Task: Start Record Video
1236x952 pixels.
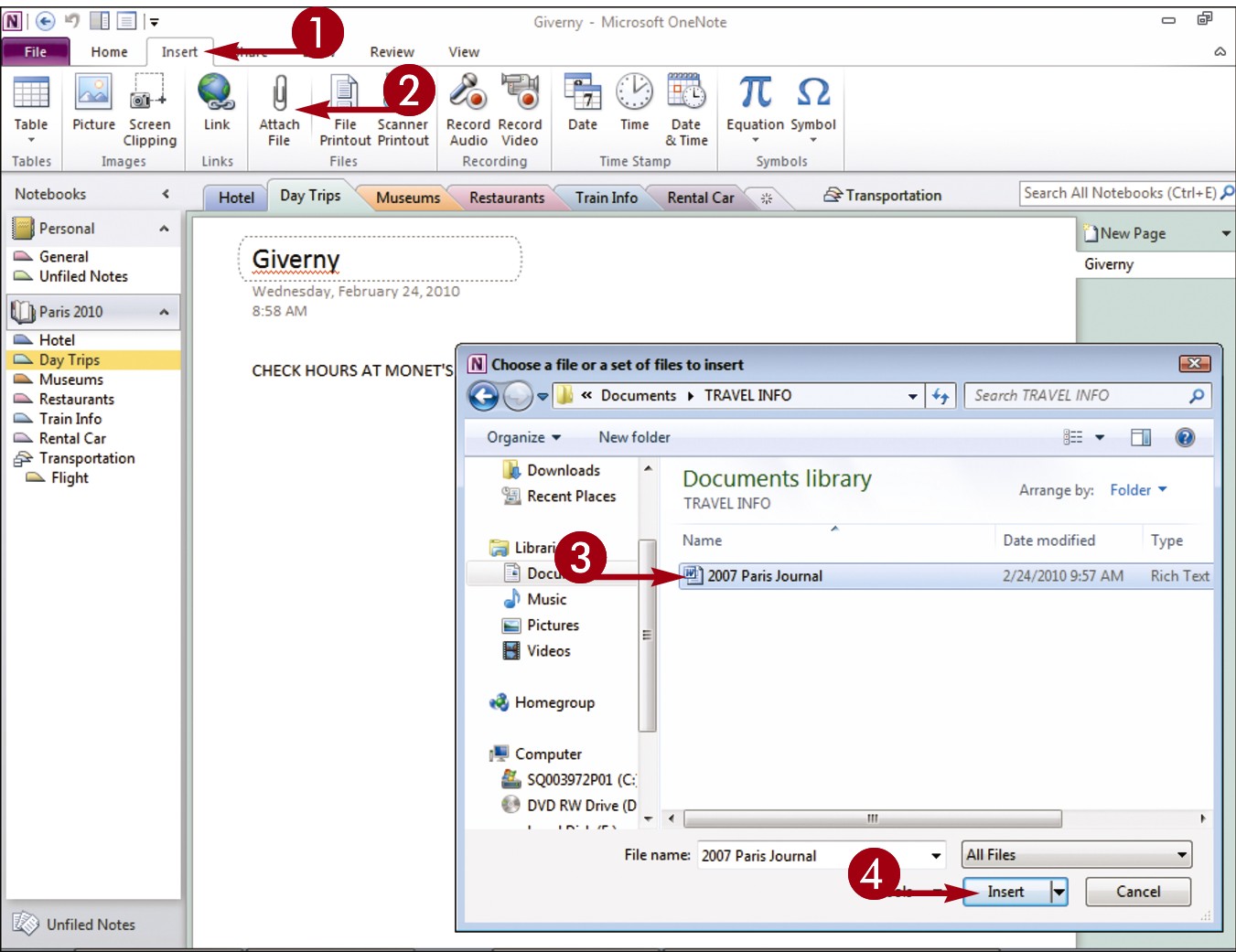Action: tap(520, 110)
